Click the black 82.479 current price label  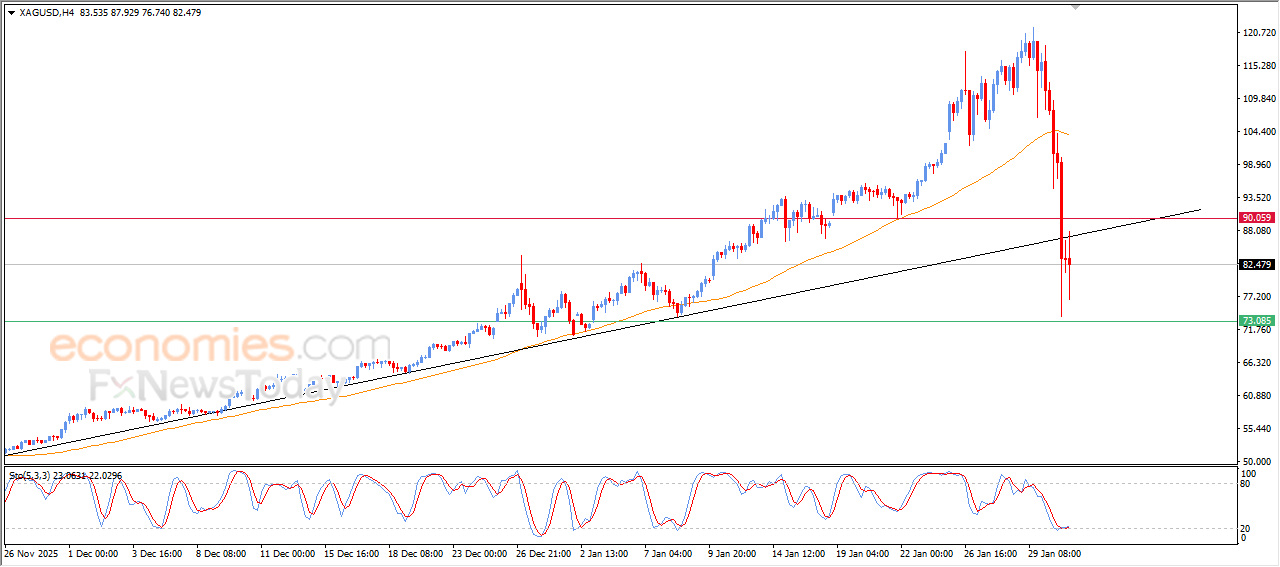1256,265
